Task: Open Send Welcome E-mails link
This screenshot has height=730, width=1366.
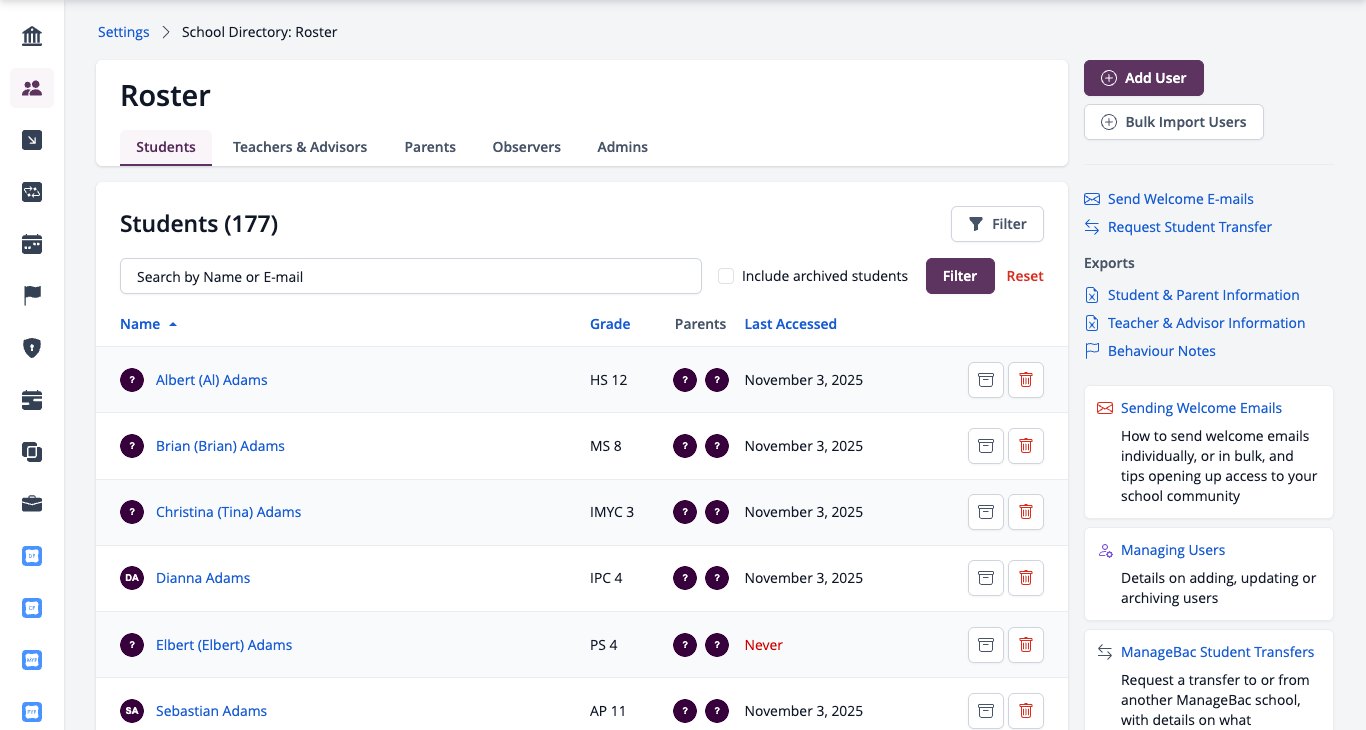Action: pos(1180,199)
